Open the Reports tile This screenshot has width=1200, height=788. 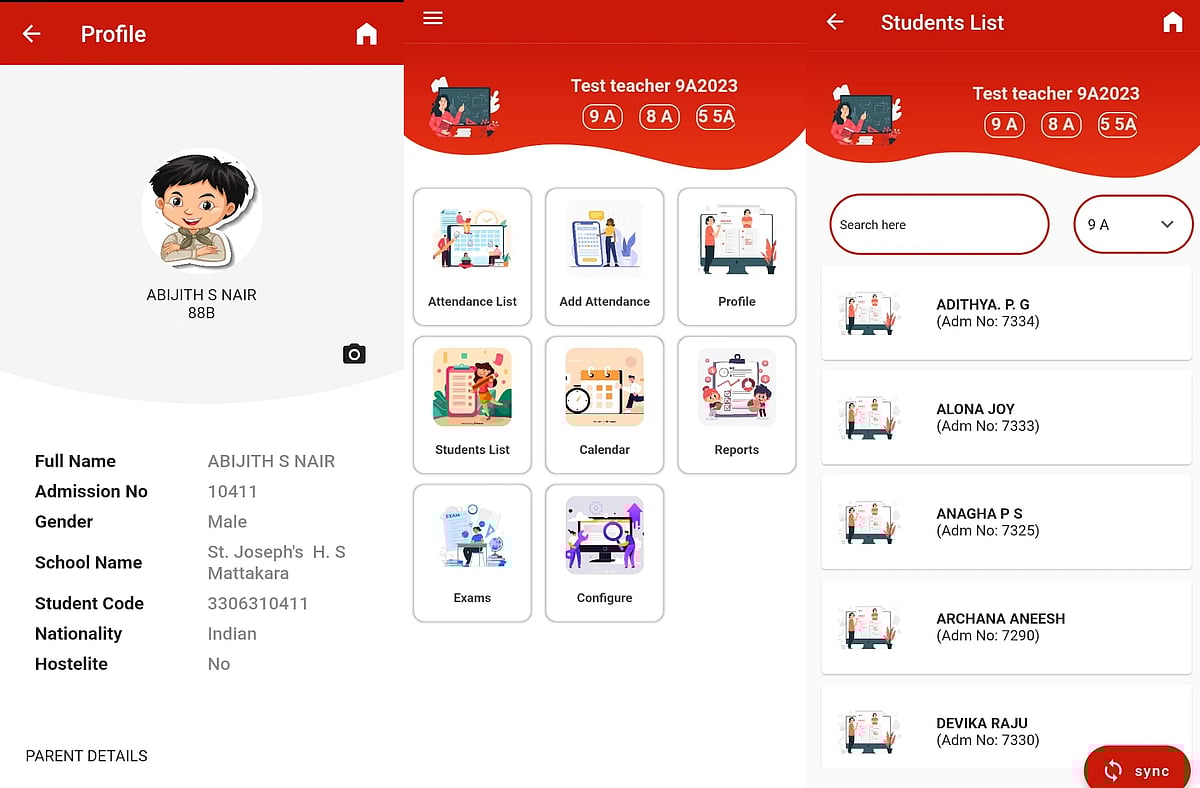coord(736,405)
